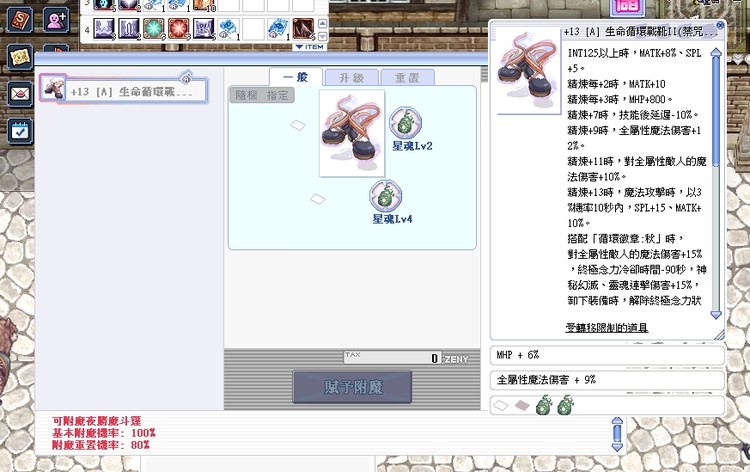Select the +13 [A] 生命循環戰 item entry
This screenshot has height=472, width=750.
[123, 89]
